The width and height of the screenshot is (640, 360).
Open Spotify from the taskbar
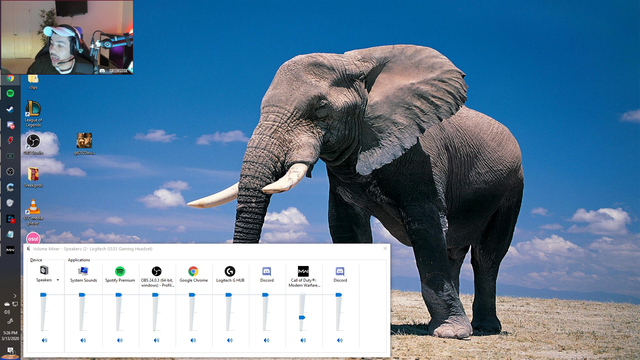pyautogui.click(x=10, y=93)
